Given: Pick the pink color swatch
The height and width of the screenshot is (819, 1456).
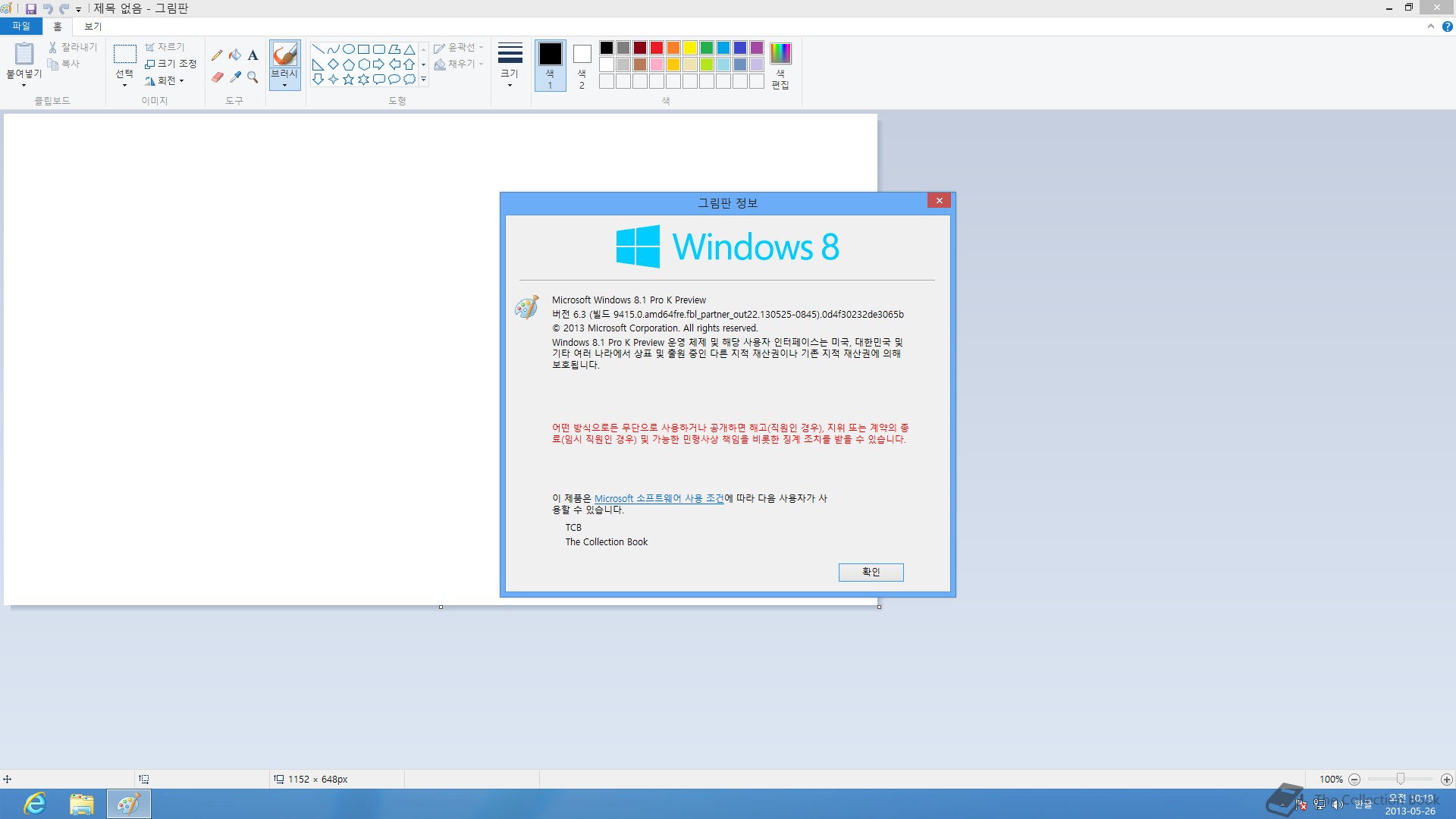Looking at the screenshot, I should (657, 64).
